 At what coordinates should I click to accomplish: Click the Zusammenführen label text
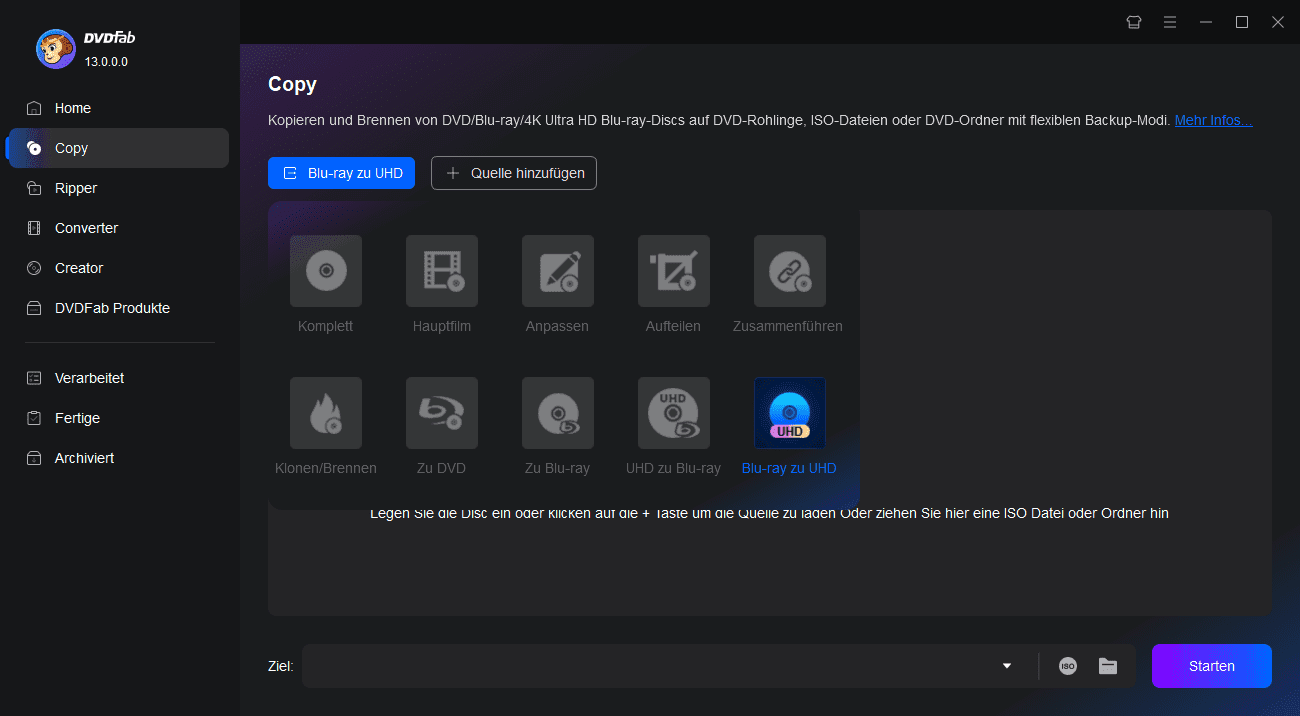[788, 326]
